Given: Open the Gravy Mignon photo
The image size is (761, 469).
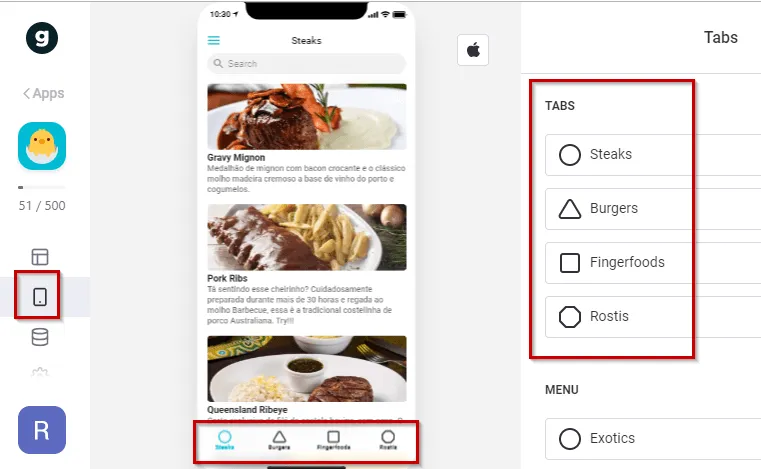Looking at the screenshot, I should point(307,117).
